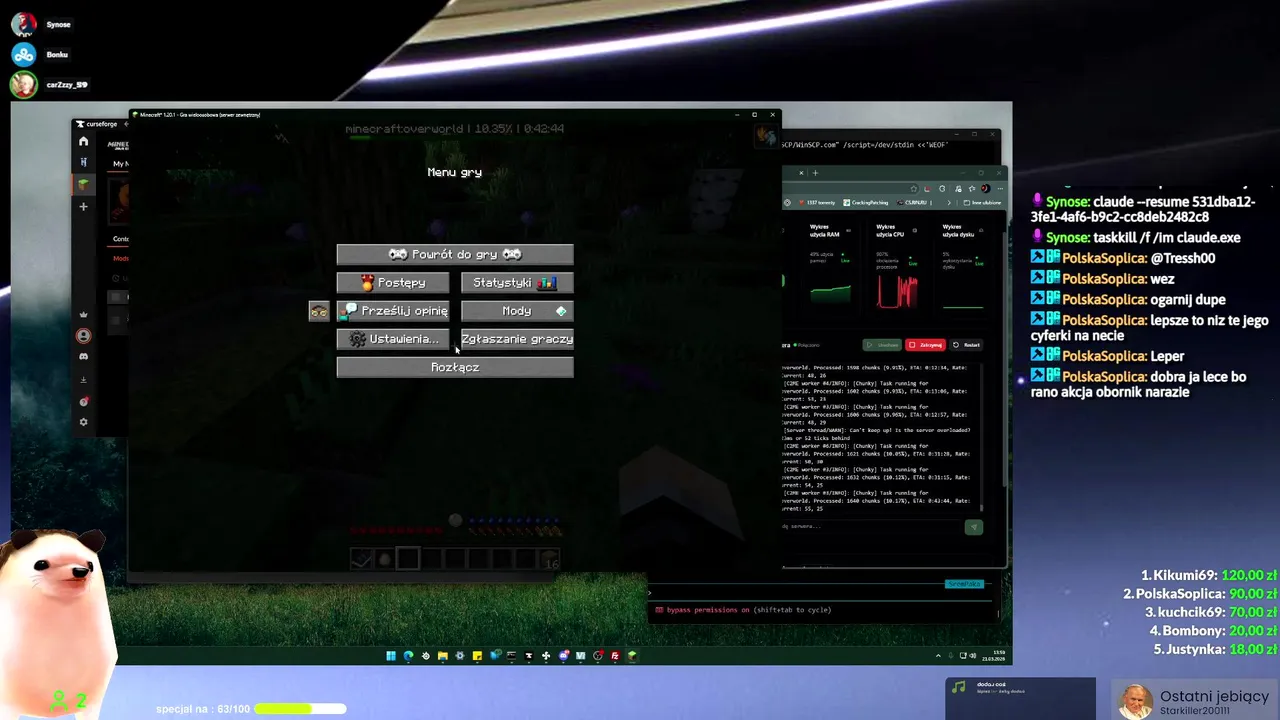
Task: Open the terminal icon on the taskbar
Action: pyautogui.click(x=511, y=656)
